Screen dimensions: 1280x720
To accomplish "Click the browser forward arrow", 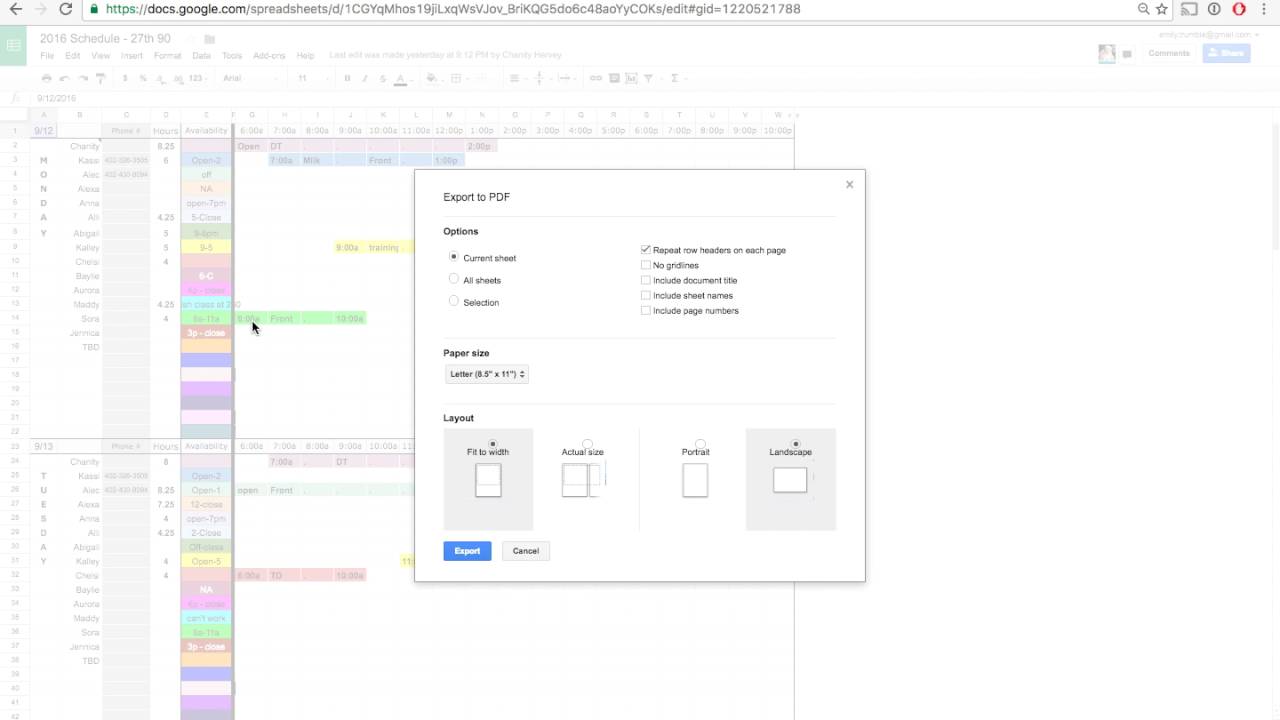I will 40,9.
